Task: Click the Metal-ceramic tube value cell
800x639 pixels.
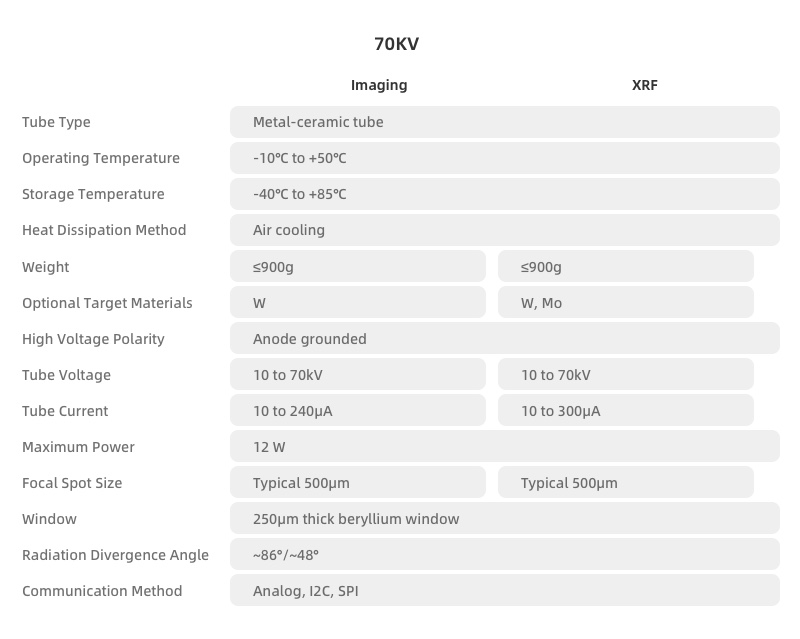Action: 504,122
